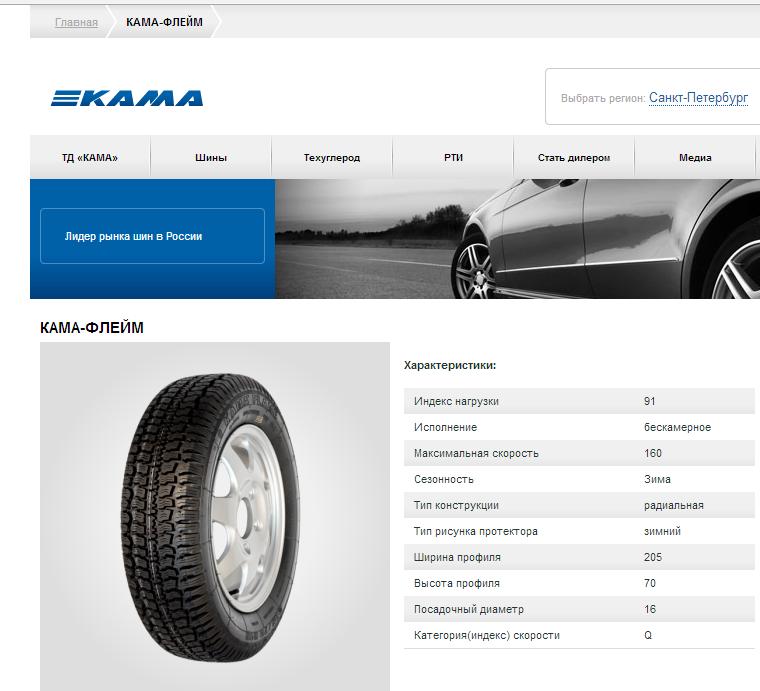Screen dimensions: 760x691
Task: Click the tread value зимний
Action: [x=662, y=532]
